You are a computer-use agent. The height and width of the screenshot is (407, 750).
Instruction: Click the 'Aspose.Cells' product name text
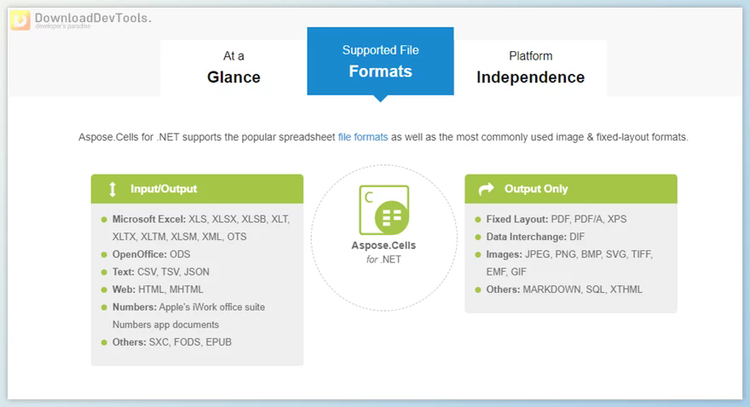384,245
